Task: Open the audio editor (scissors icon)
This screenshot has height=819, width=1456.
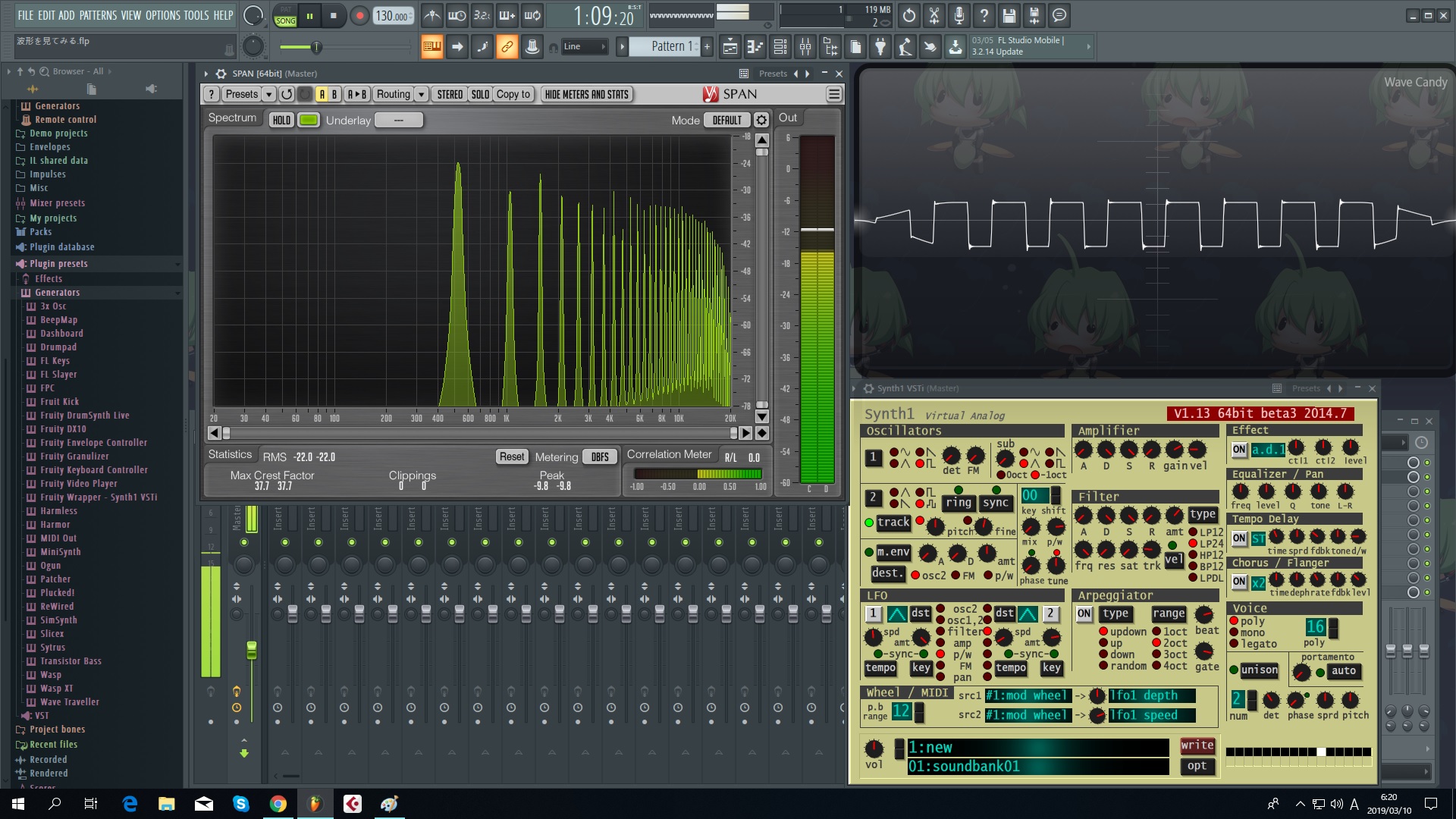Action: click(x=934, y=15)
